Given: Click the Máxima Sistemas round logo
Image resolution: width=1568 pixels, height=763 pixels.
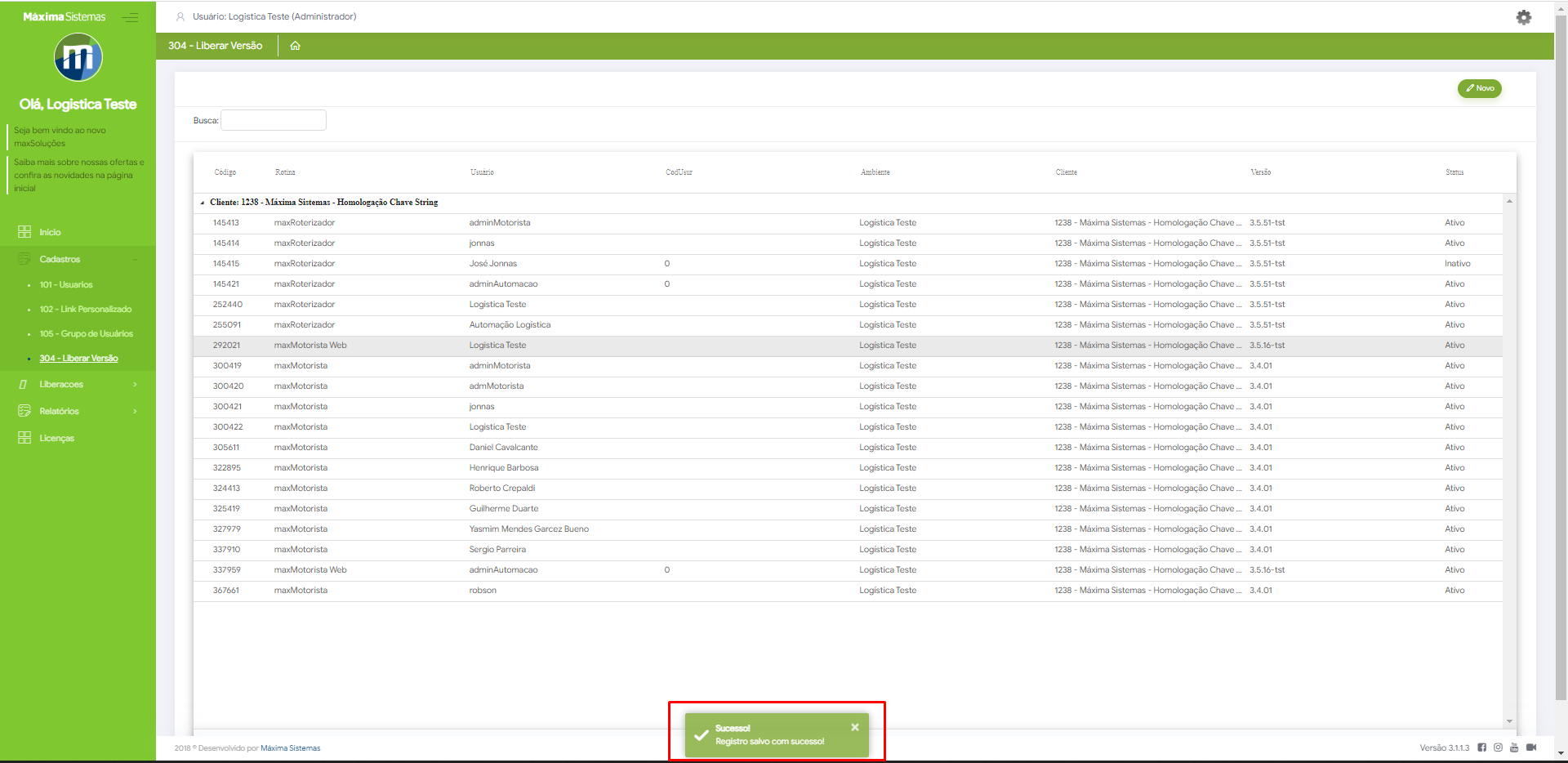Looking at the screenshot, I should 78,57.
